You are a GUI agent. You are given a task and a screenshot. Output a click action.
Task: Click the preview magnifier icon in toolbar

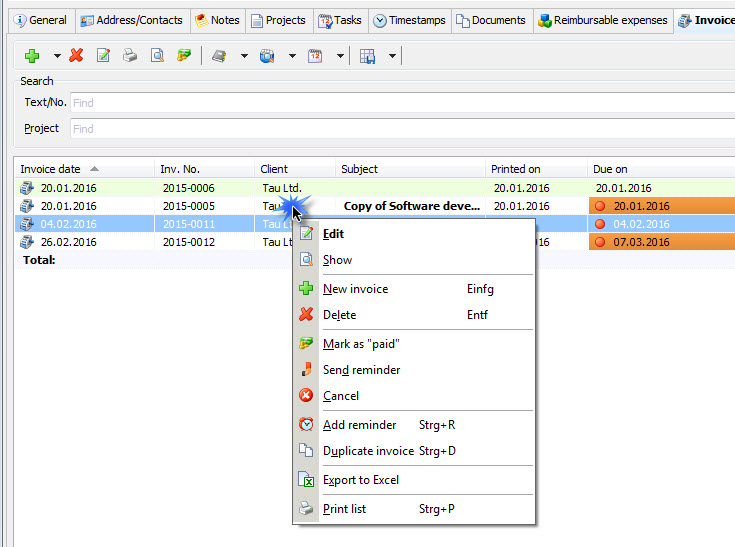pos(157,56)
